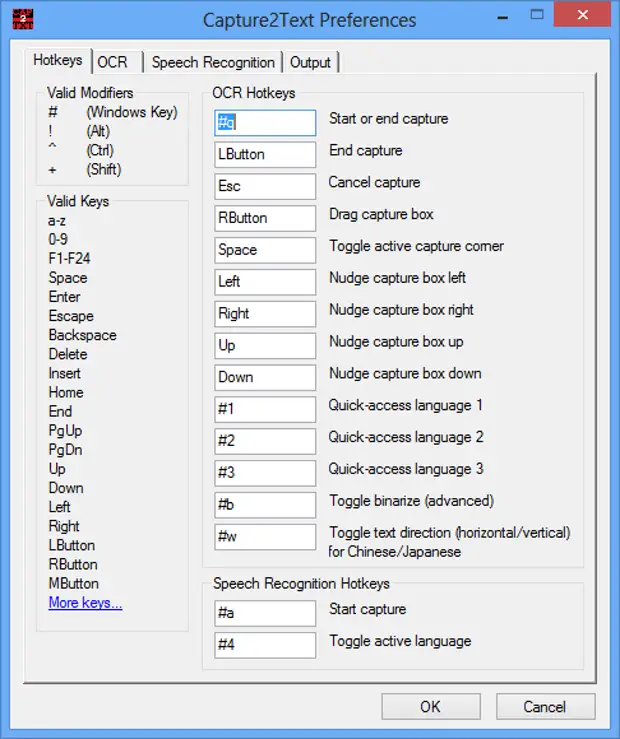Click the Cancel capture Esc field
This screenshot has height=739, width=620.
click(x=265, y=186)
